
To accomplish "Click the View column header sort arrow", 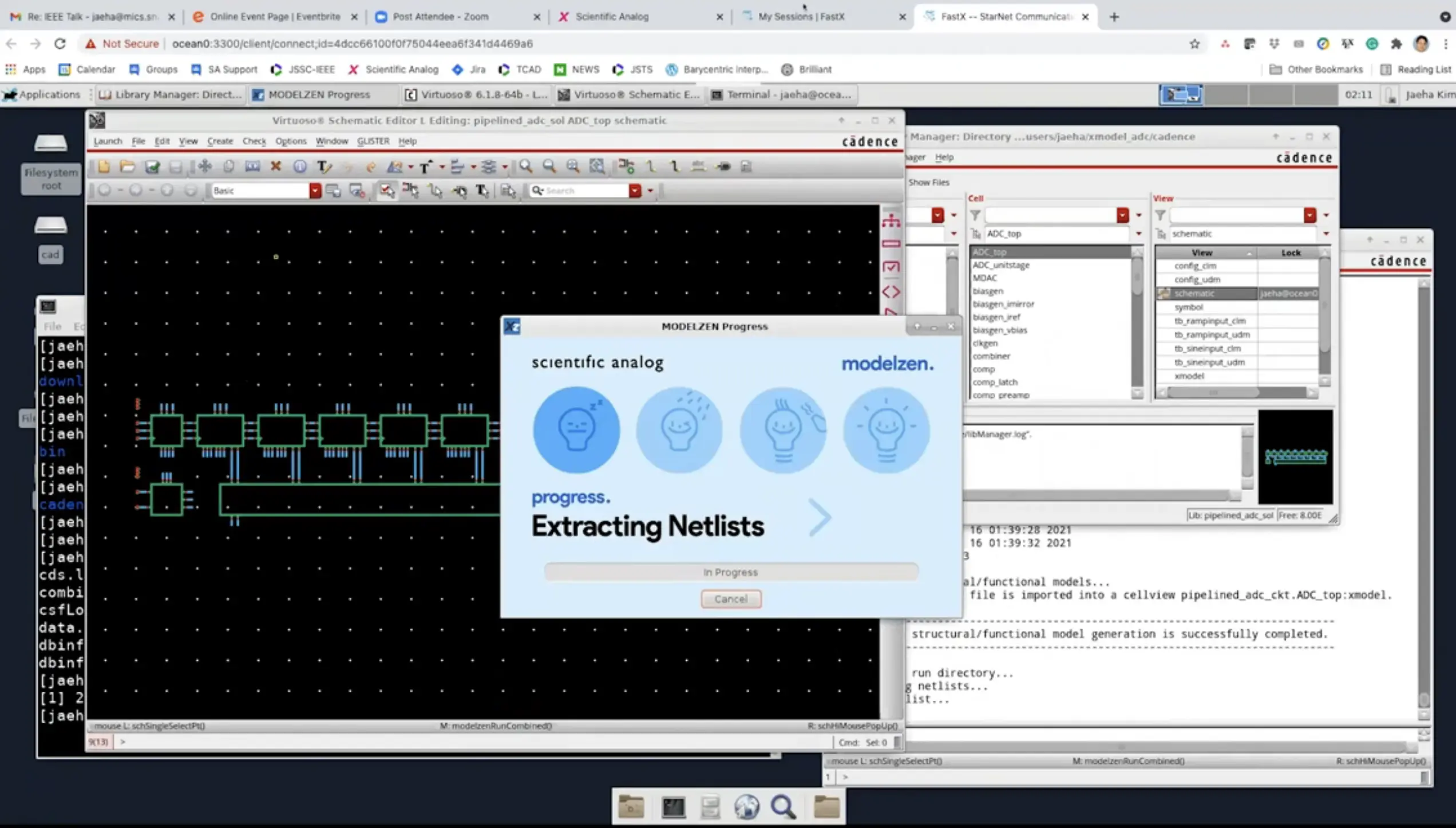I will [1249, 253].
